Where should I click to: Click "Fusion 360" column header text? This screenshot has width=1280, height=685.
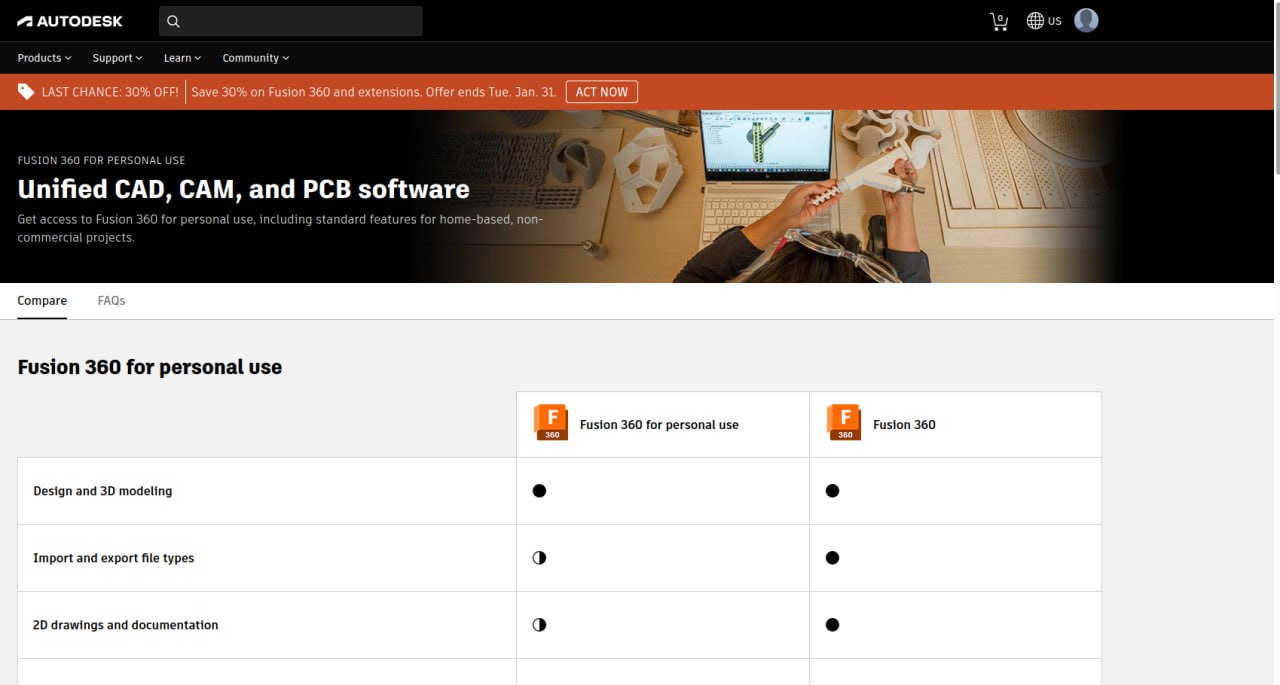click(904, 425)
